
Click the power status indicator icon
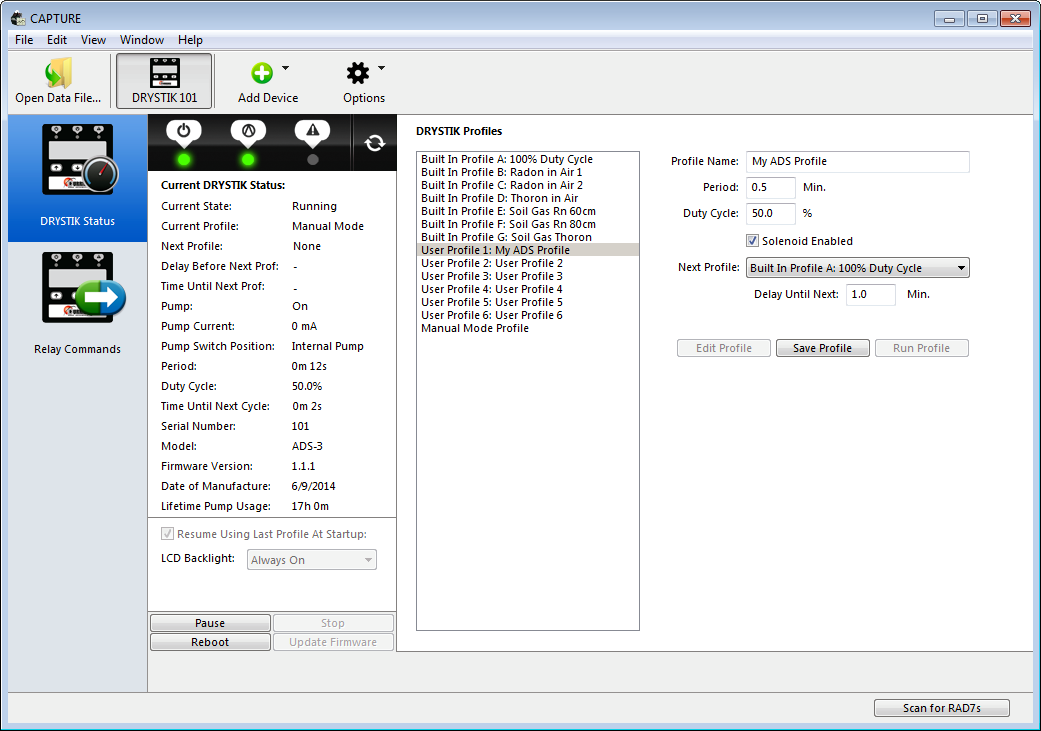click(184, 131)
